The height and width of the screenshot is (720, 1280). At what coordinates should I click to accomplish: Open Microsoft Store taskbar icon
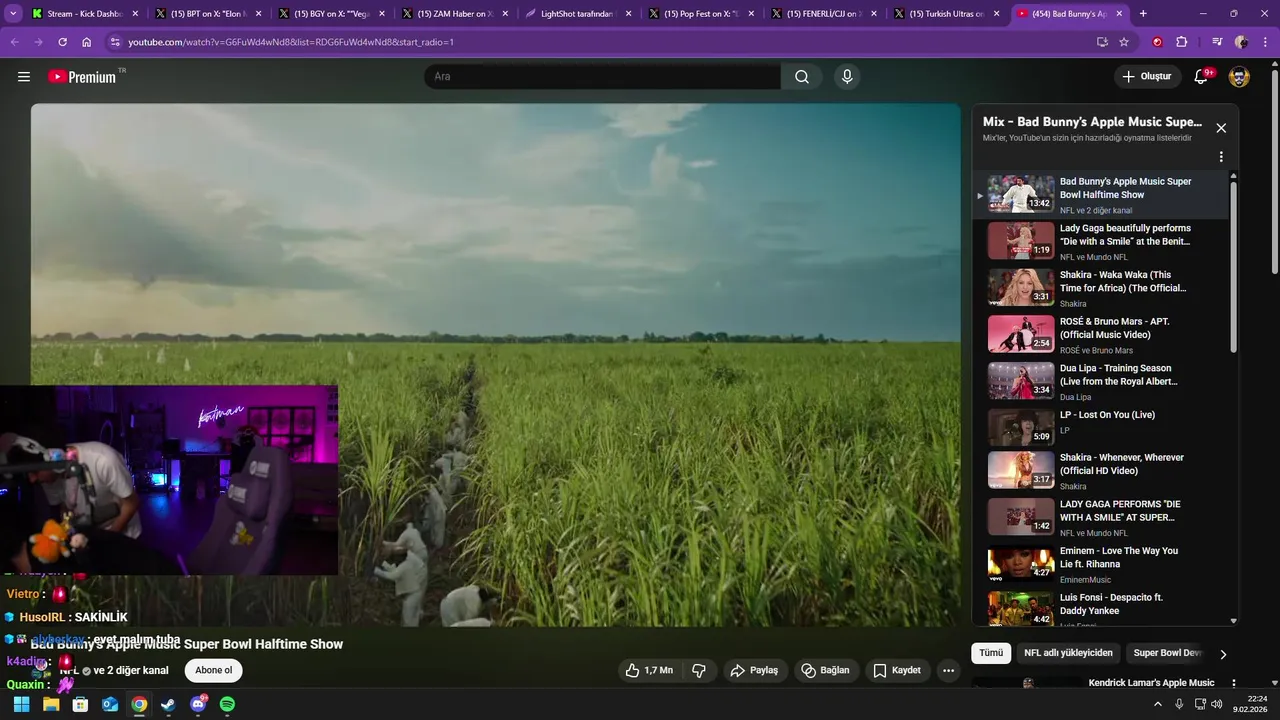click(x=80, y=704)
